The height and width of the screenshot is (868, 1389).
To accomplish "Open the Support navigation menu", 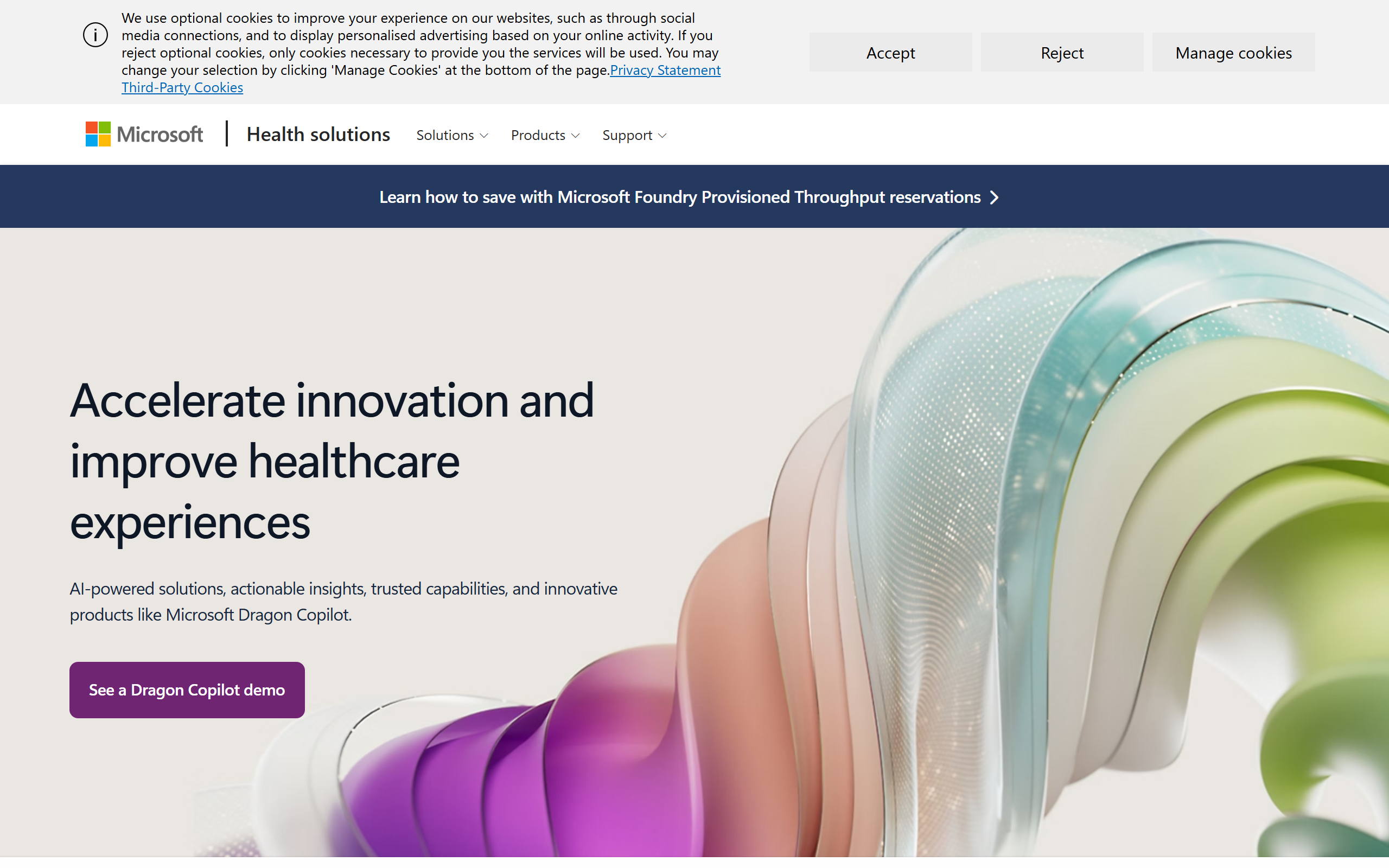I will coord(634,135).
